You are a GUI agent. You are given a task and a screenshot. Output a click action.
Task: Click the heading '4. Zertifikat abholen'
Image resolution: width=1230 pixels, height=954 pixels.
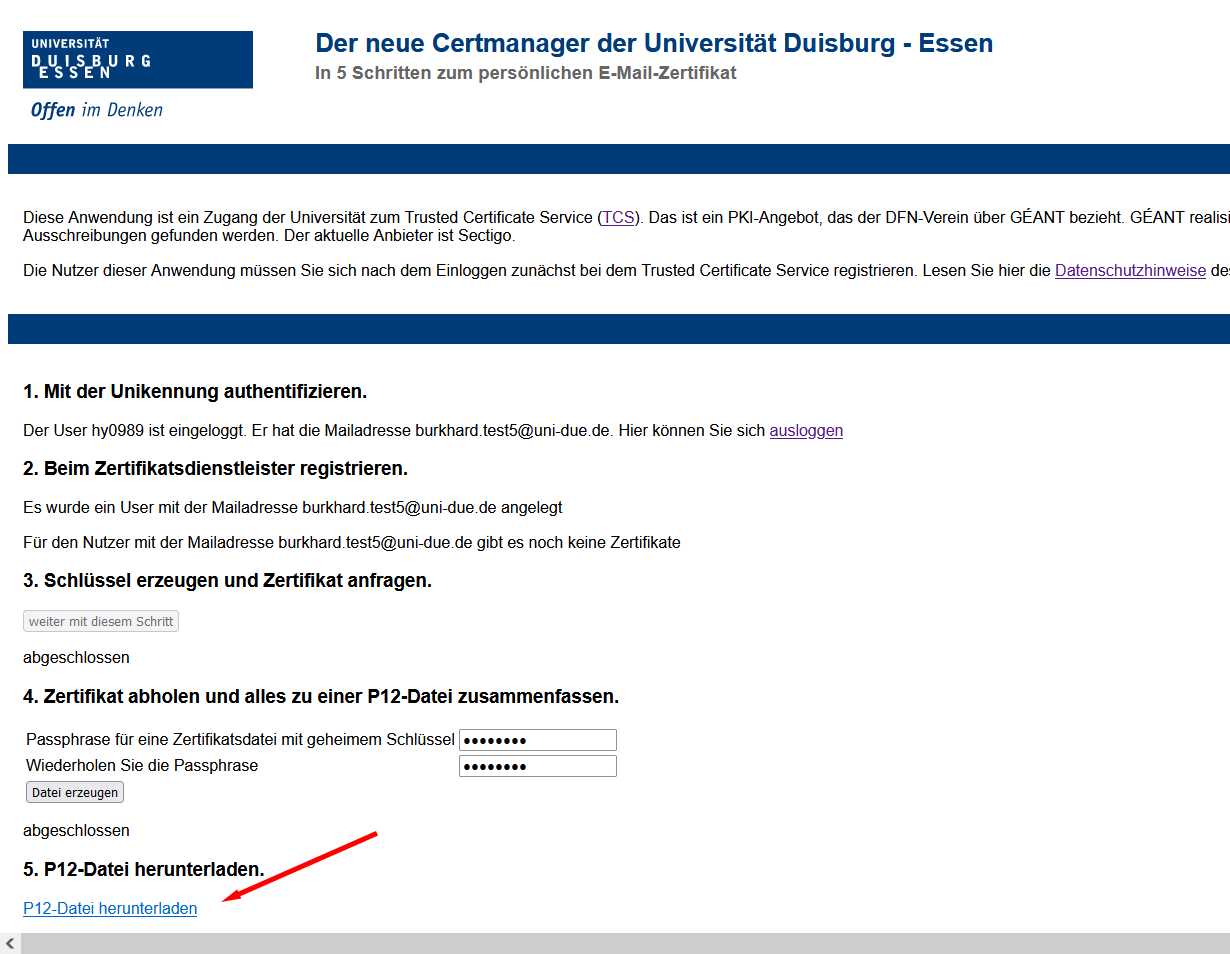[x=320, y=697]
